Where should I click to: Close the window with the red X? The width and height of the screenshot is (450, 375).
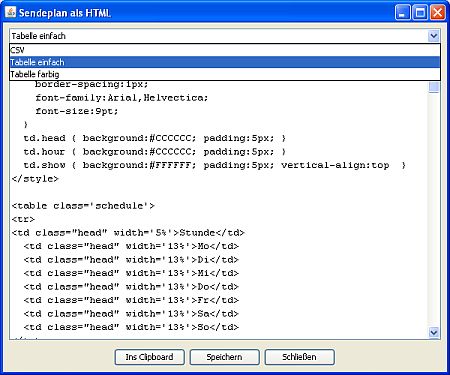(437, 13)
